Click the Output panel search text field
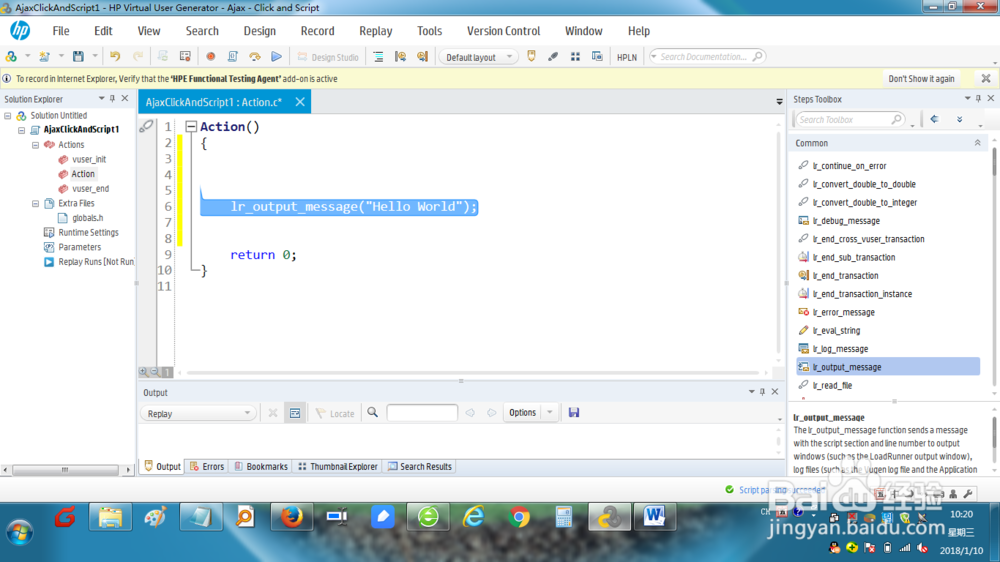Screen dimensions: 1000x562 422,413
